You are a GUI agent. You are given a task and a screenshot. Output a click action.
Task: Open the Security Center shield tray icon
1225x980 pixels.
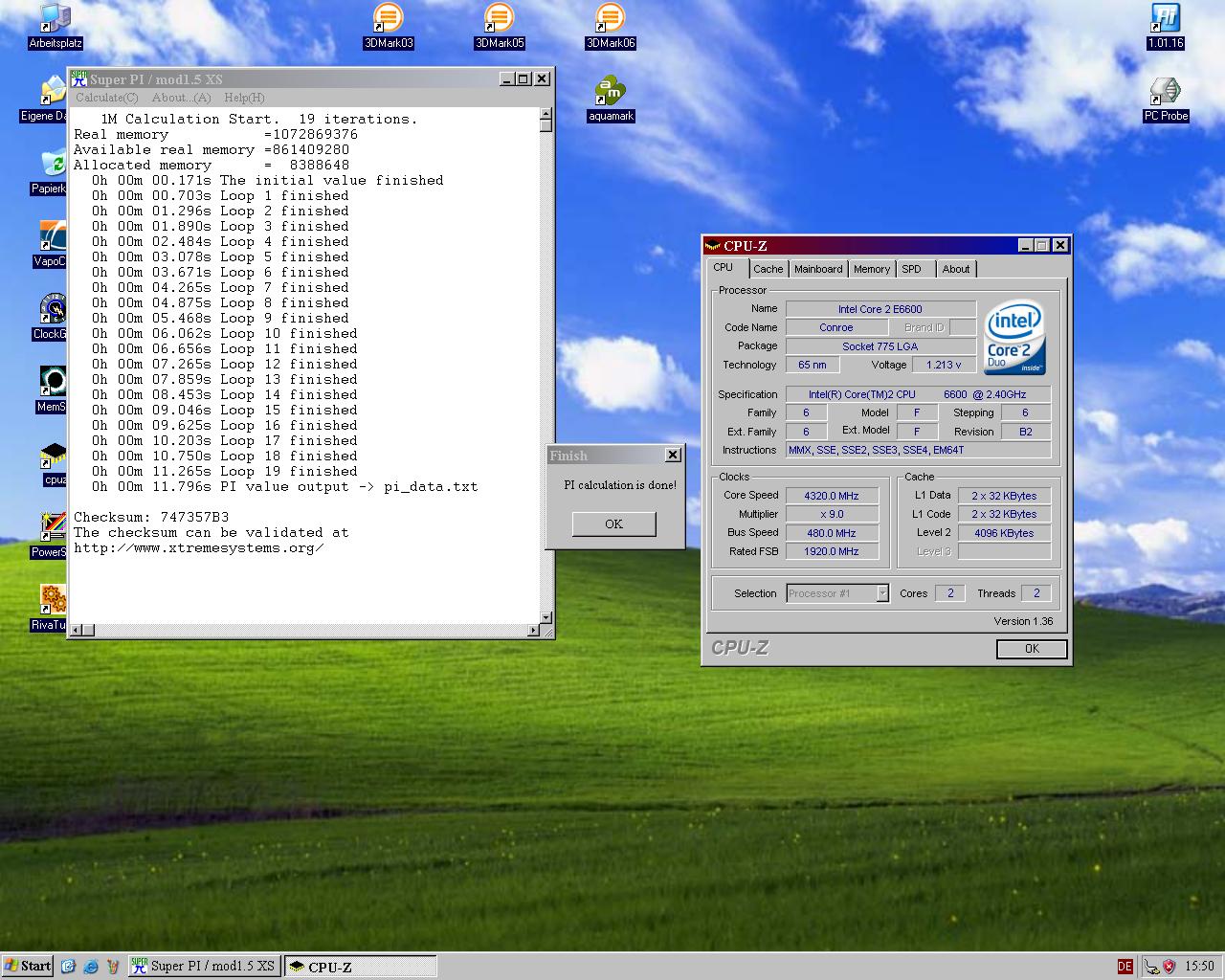(1169, 966)
